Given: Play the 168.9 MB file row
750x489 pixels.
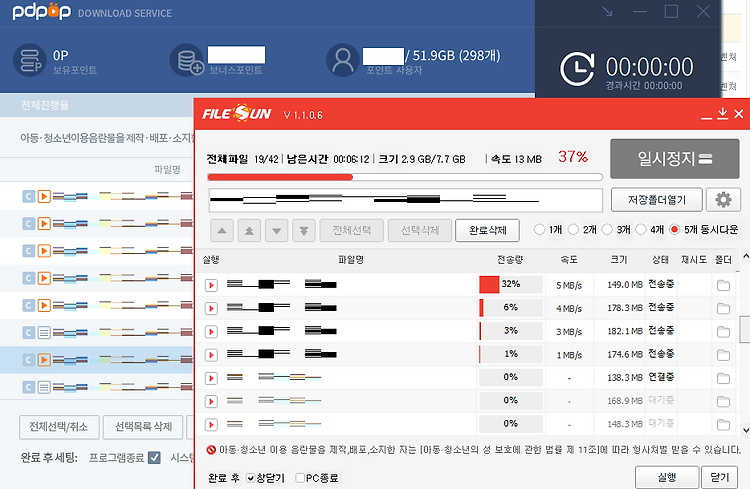Looking at the screenshot, I should [x=211, y=401].
